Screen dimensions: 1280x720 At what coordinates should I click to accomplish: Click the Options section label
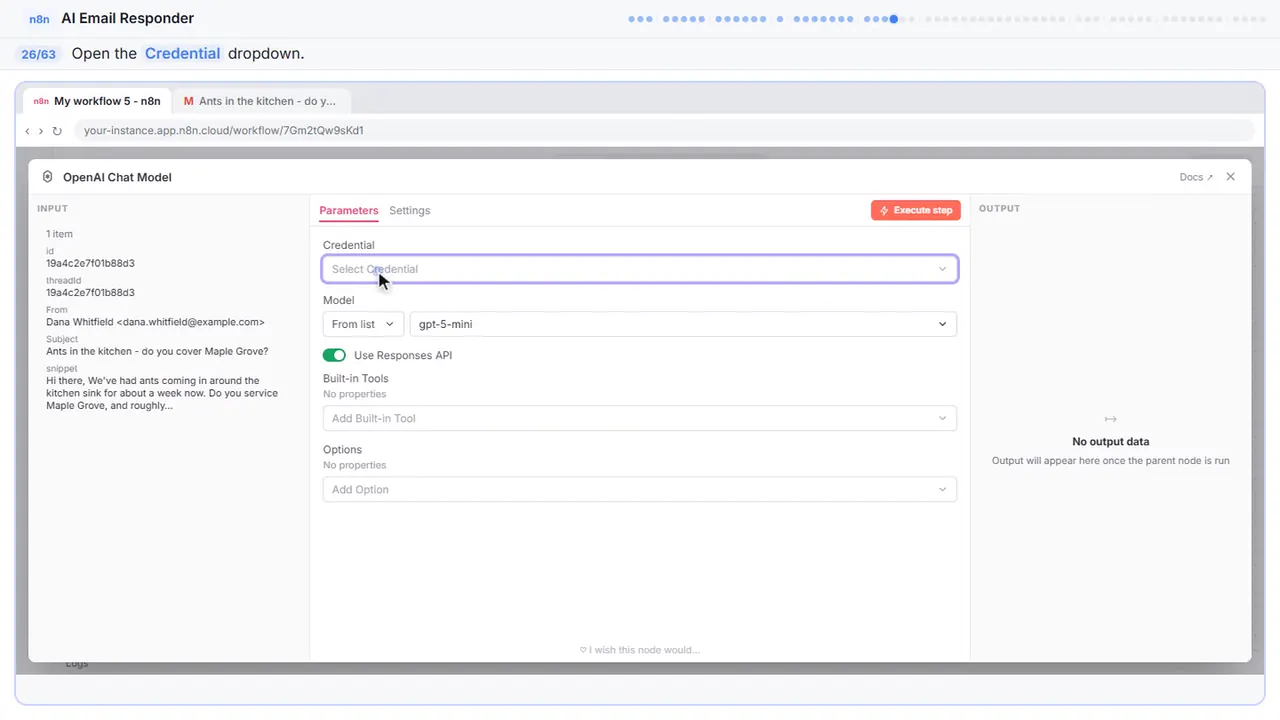(342, 449)
